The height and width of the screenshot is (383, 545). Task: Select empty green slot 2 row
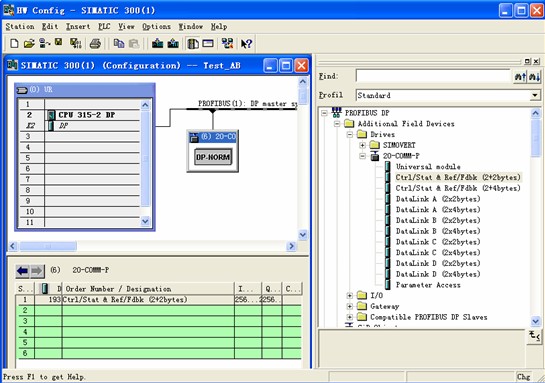tap(158, 310)
